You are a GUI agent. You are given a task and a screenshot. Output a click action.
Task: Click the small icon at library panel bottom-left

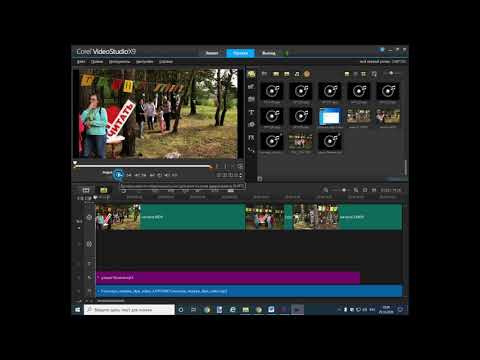pos(260,179)
